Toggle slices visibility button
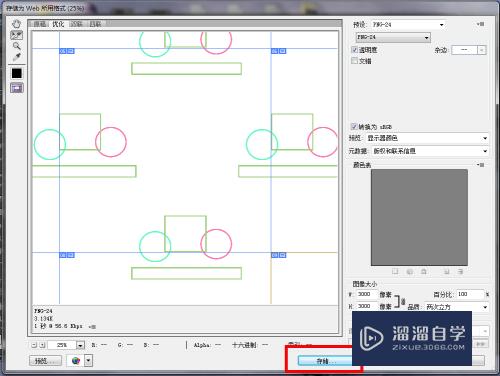The image size is (500, 376). (x=17, y=88)
